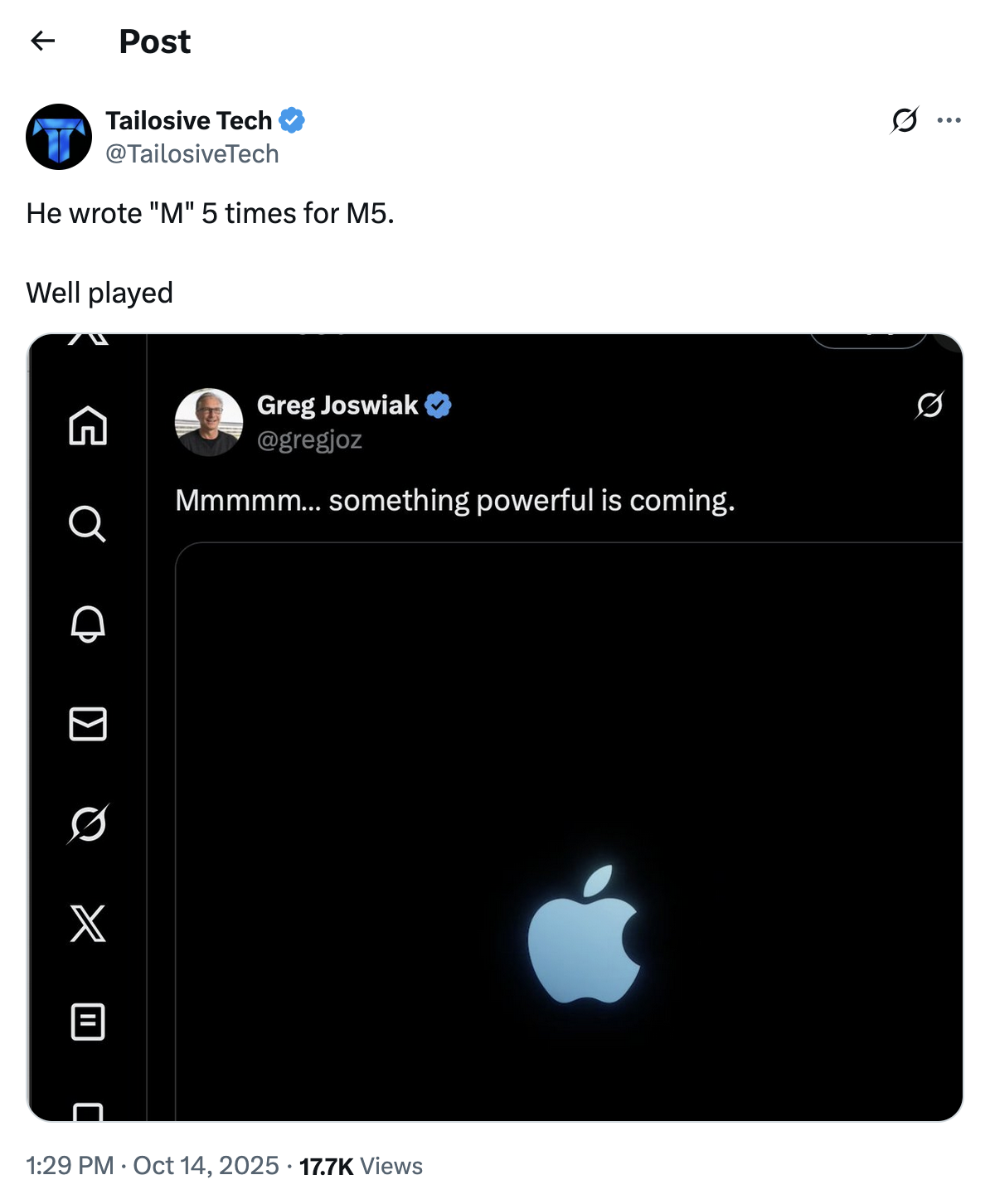Click Grok icon on Greg Joswiak's post

pos(929,405)
